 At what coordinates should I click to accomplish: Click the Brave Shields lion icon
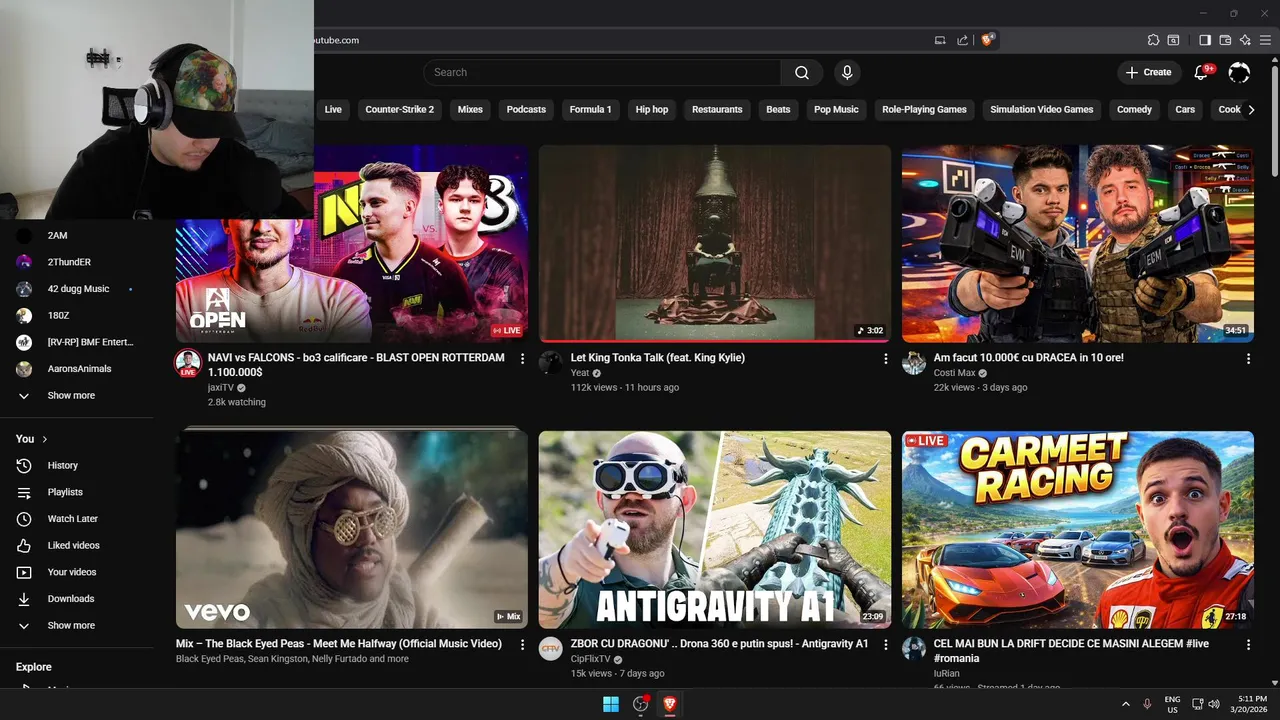click(x=987, y=40)
